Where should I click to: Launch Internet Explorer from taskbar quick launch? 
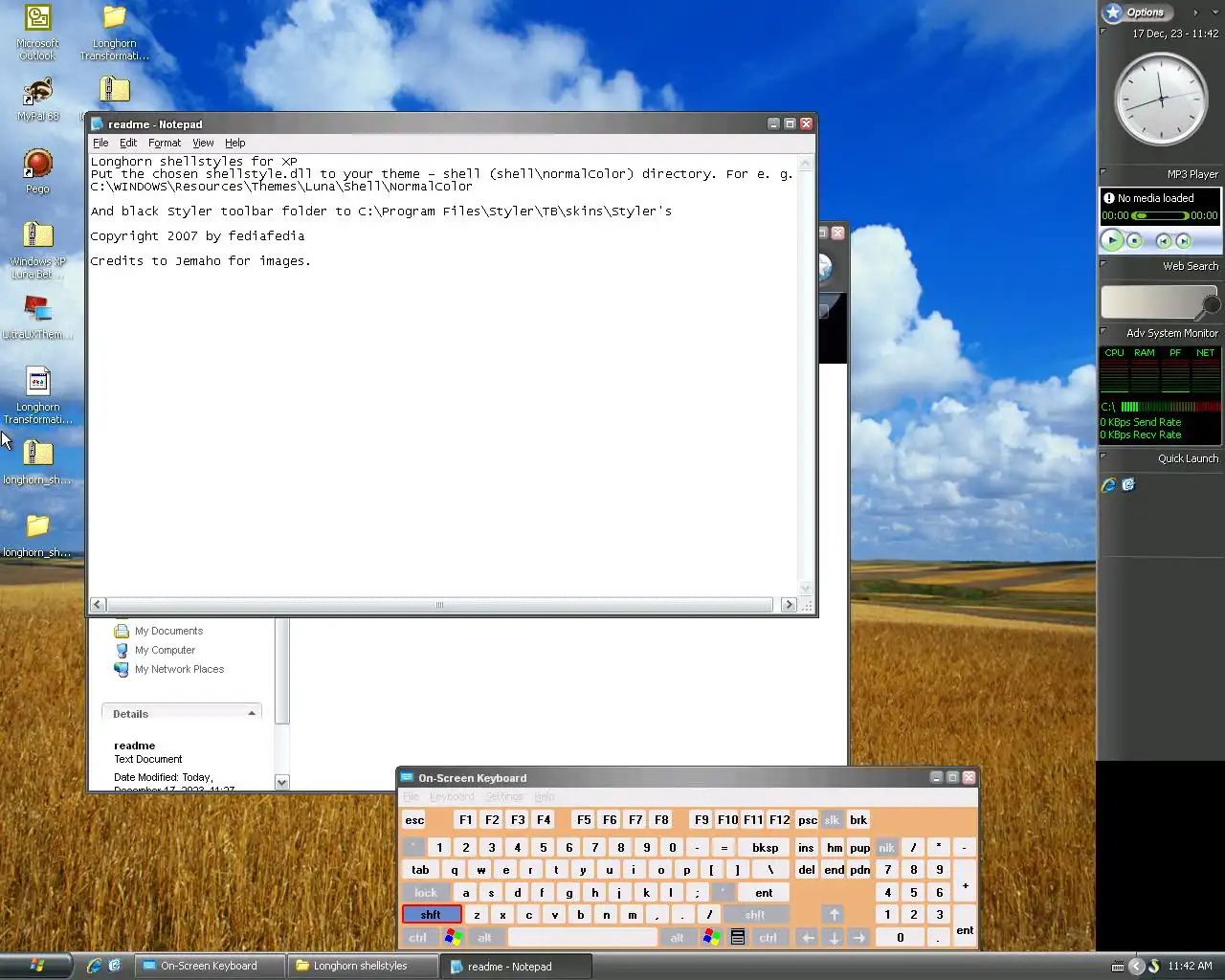click(x=94, y=966)
